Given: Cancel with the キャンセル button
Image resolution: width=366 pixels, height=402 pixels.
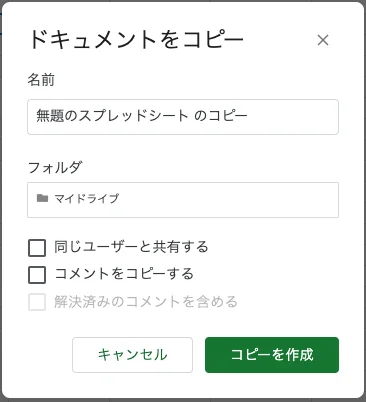Looking at the screenshot, I should pos(132,355).
